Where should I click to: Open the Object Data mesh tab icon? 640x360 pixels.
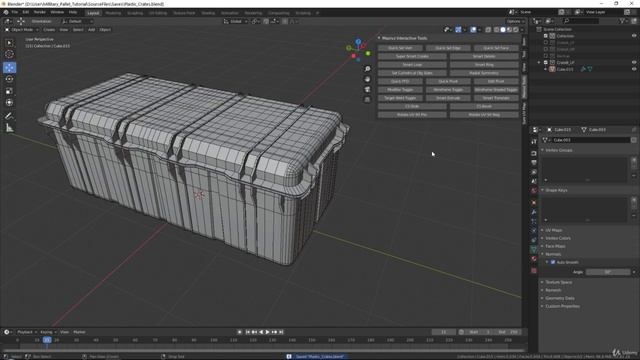pos(534,249)
